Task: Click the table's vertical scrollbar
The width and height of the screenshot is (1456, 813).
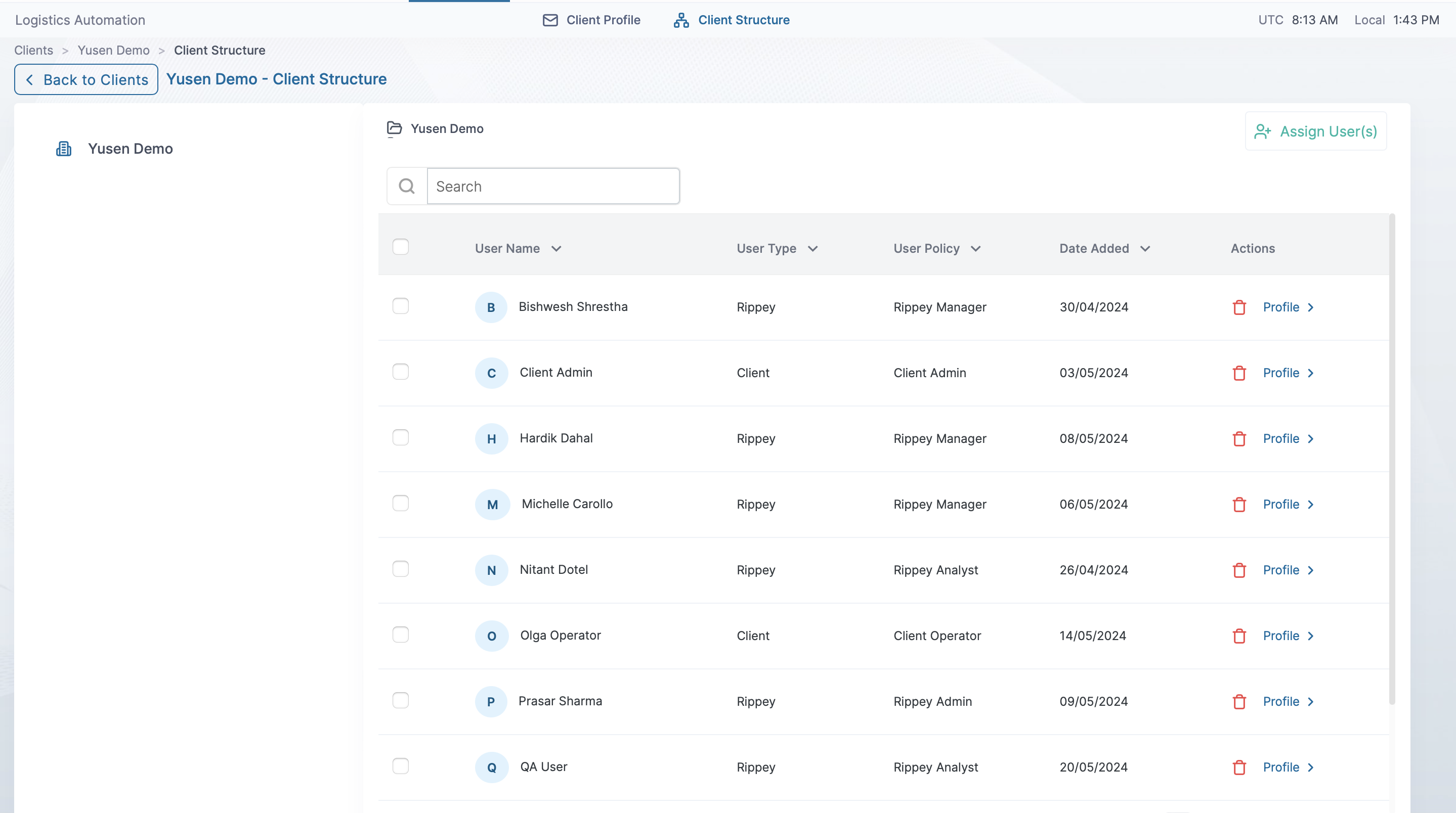Action: pyautogui.click(x=1392, y=458)
